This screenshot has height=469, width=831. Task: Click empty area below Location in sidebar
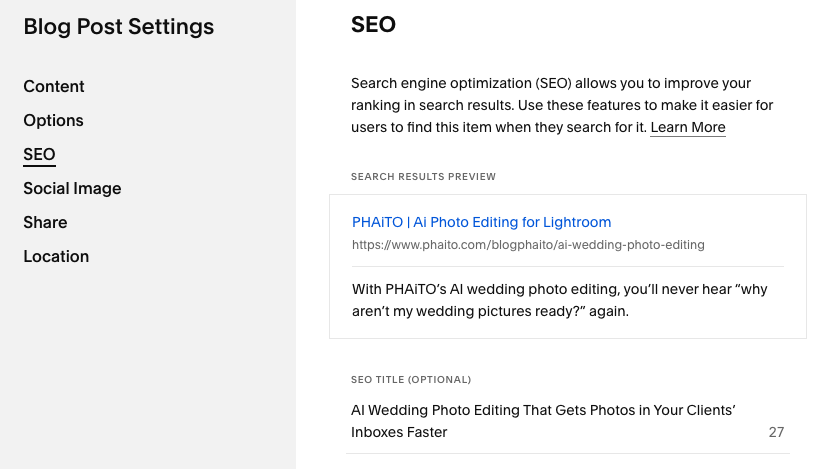point(148,360)
